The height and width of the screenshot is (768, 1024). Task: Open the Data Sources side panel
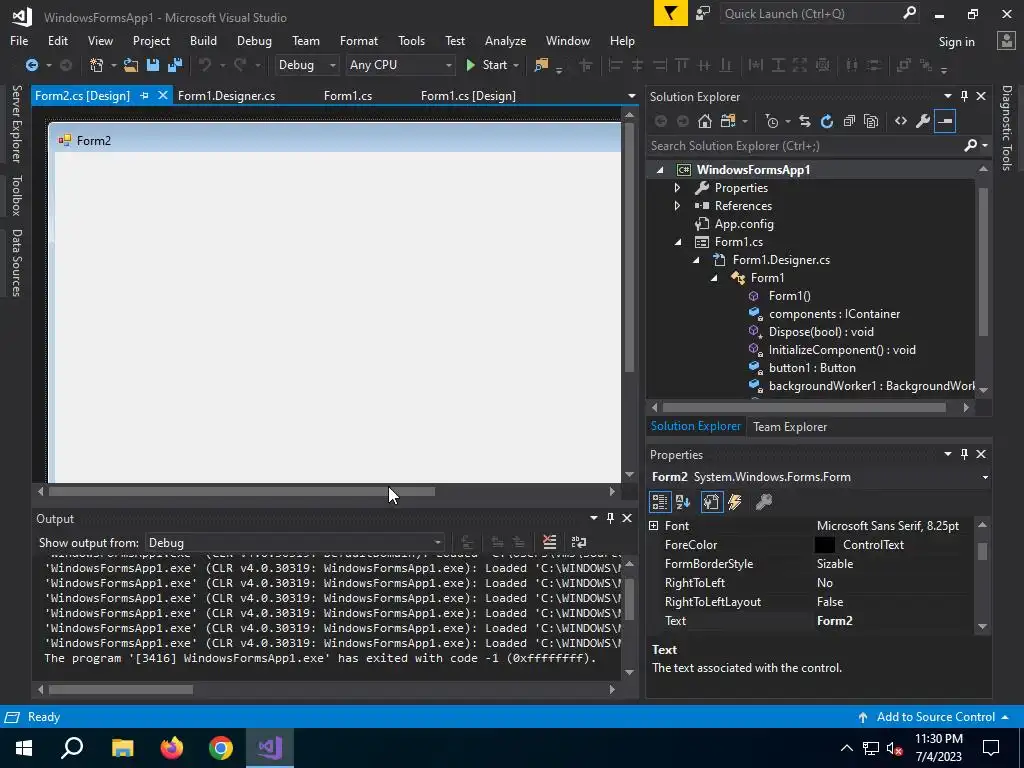(16, 263)
